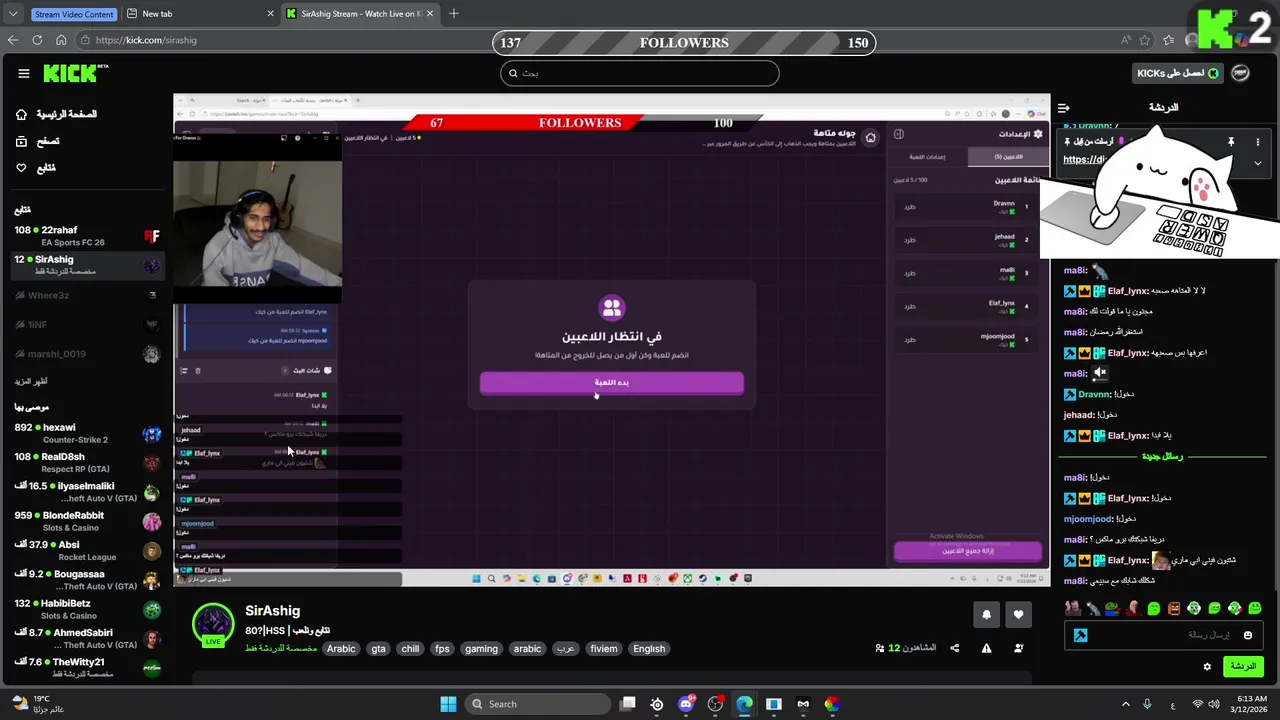Open AhmedSabiri recommended channel

click(x=87, y=638)
